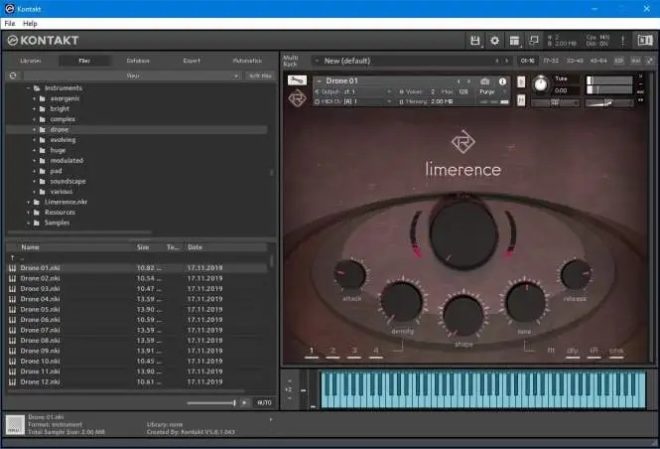Collapse the Instruments folder
660x449 pixels.
pyautogui.click(x=29, y=88)
